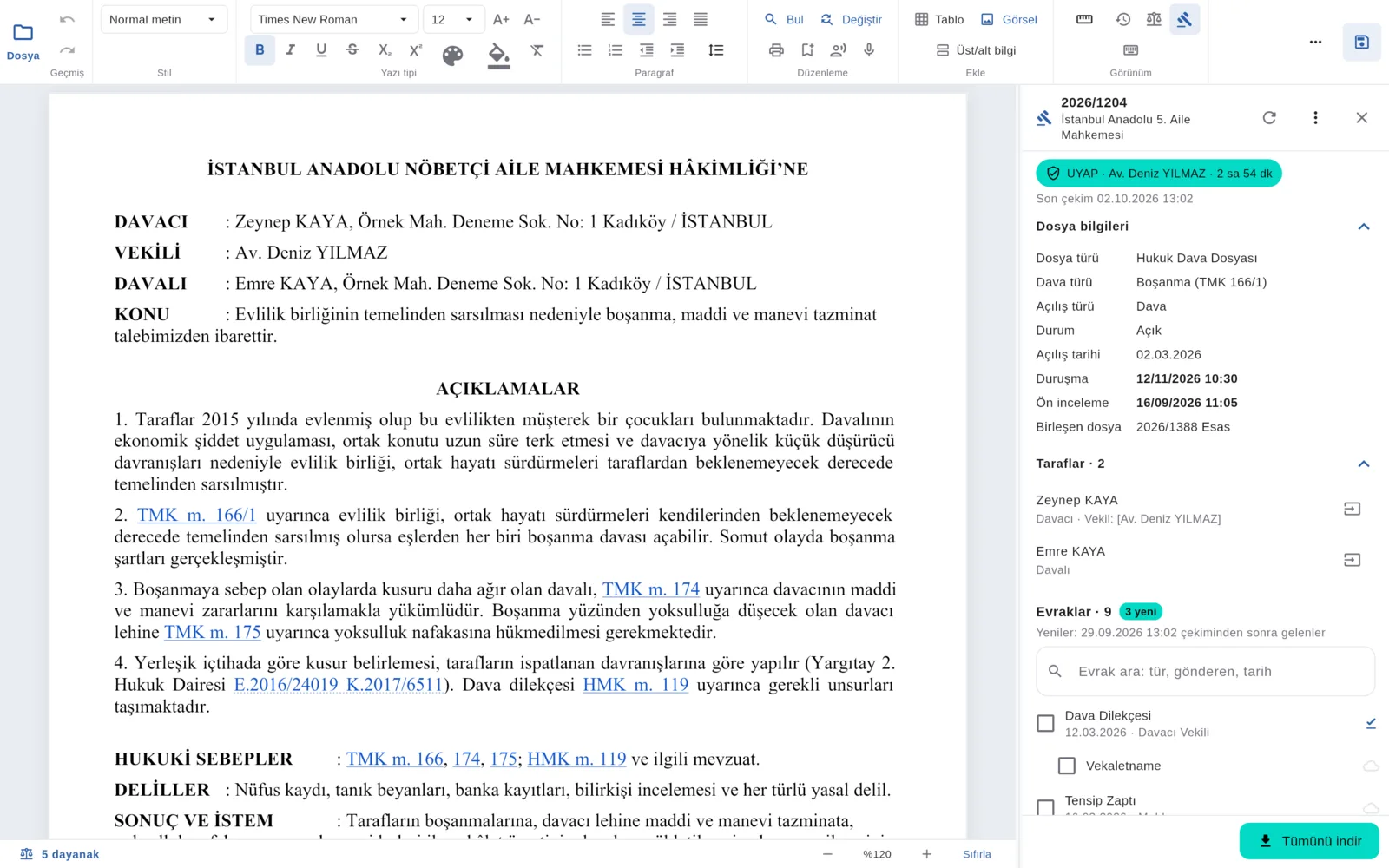The image size is (1389, 868).
Task: Open Üst/alt bilgi header footer option
Action: click(976, 50)
